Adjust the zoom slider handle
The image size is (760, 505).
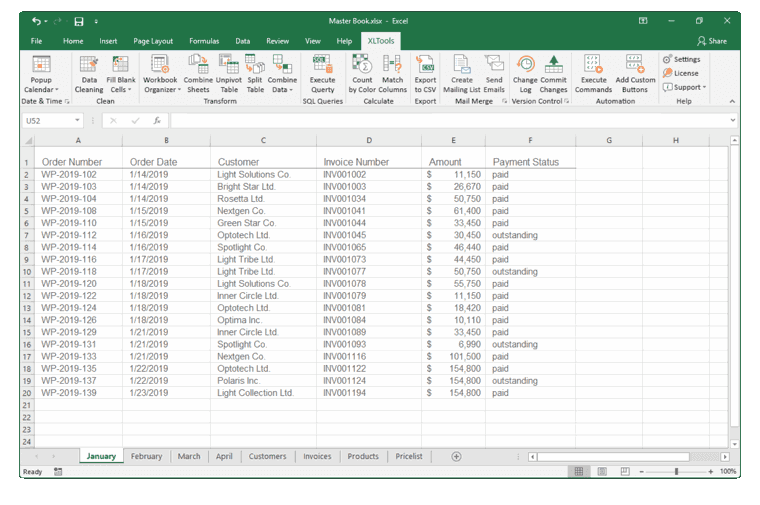(x=676, y=472)
